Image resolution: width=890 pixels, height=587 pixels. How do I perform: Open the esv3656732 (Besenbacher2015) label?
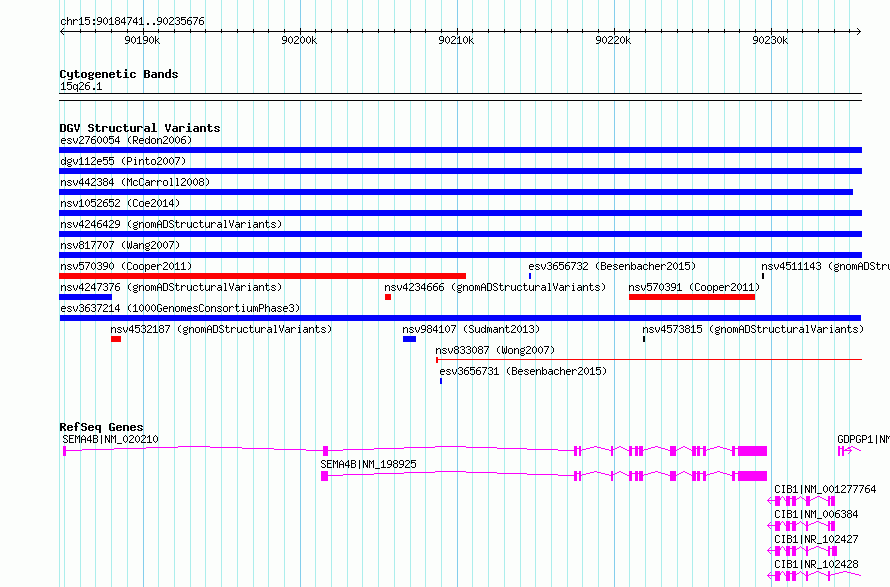point(612,266)
